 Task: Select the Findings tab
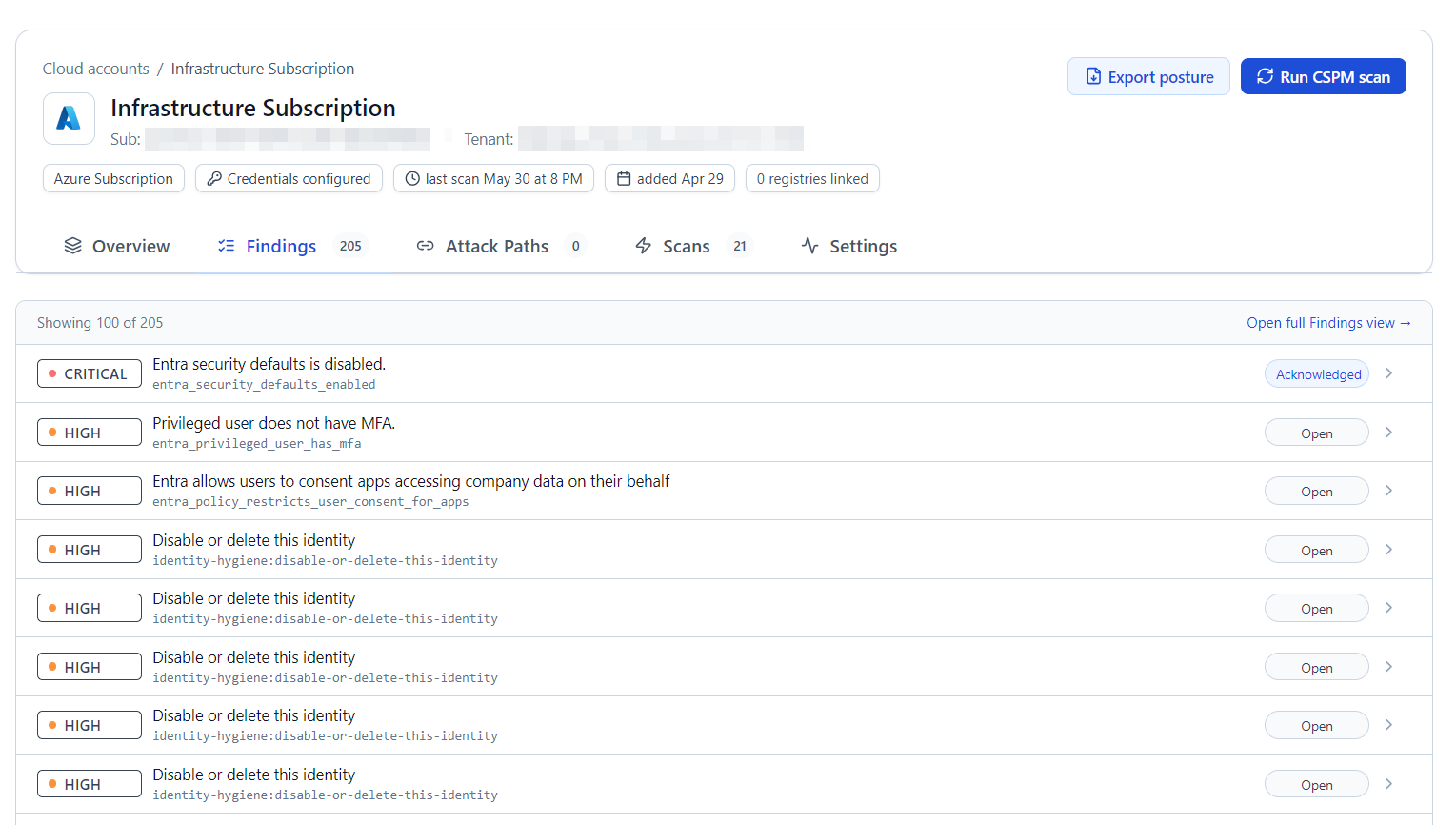point(291,246)
